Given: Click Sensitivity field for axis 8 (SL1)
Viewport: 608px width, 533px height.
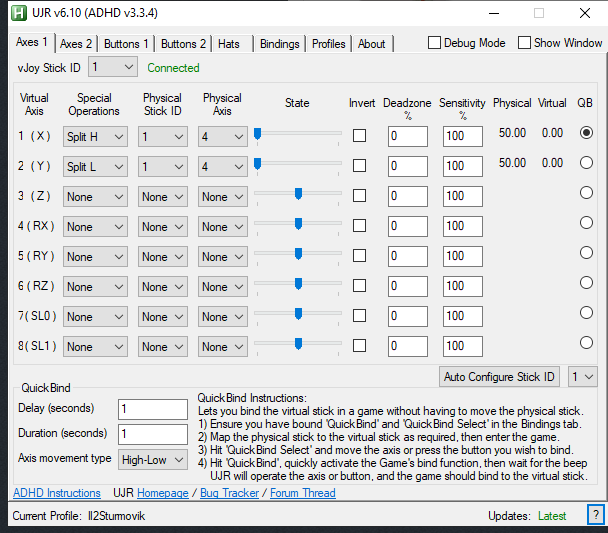Looking at the screenshot, I should coord(463,346).
